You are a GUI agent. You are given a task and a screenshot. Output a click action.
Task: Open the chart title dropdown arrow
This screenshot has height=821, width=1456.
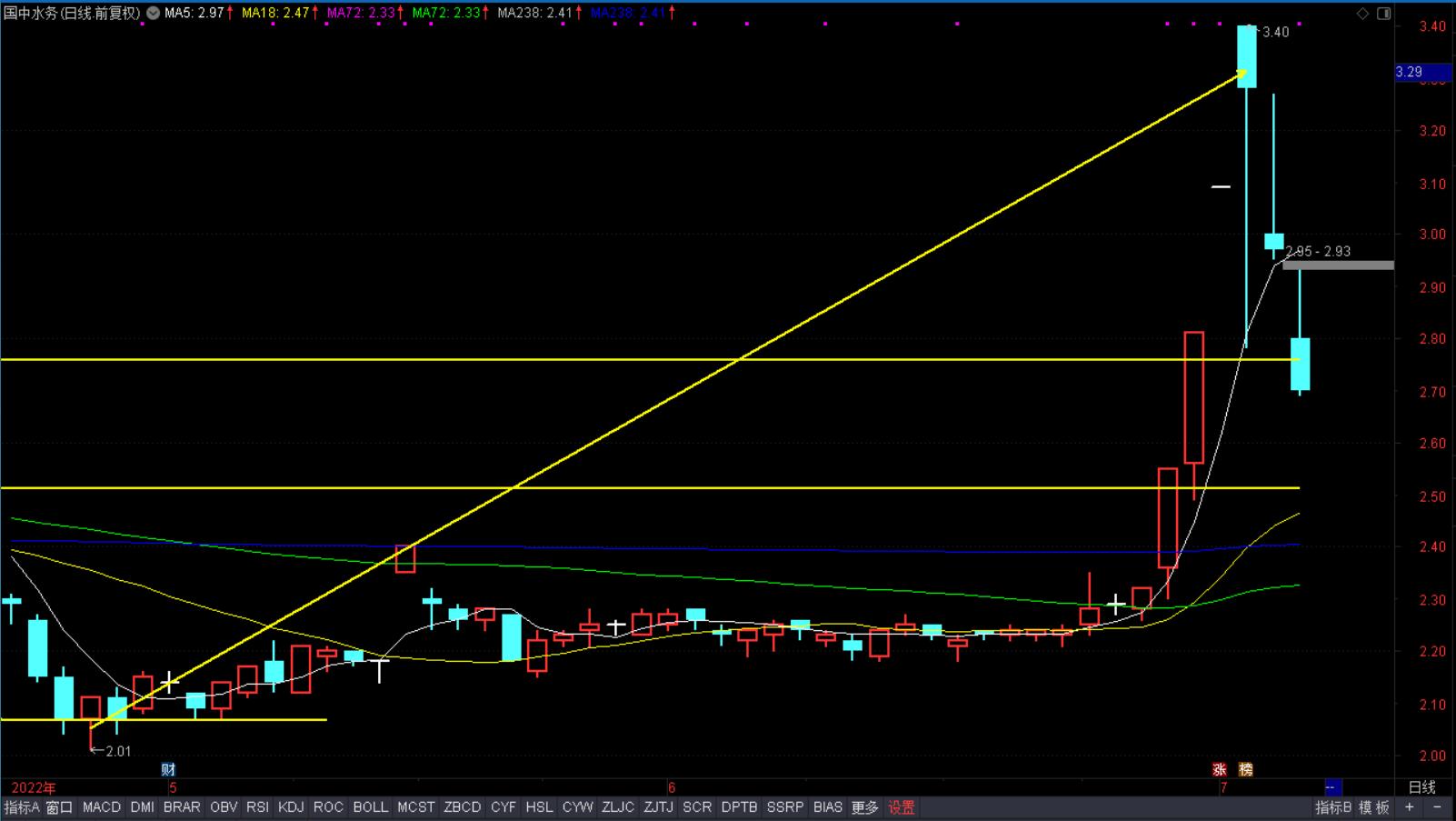point(153,14)
